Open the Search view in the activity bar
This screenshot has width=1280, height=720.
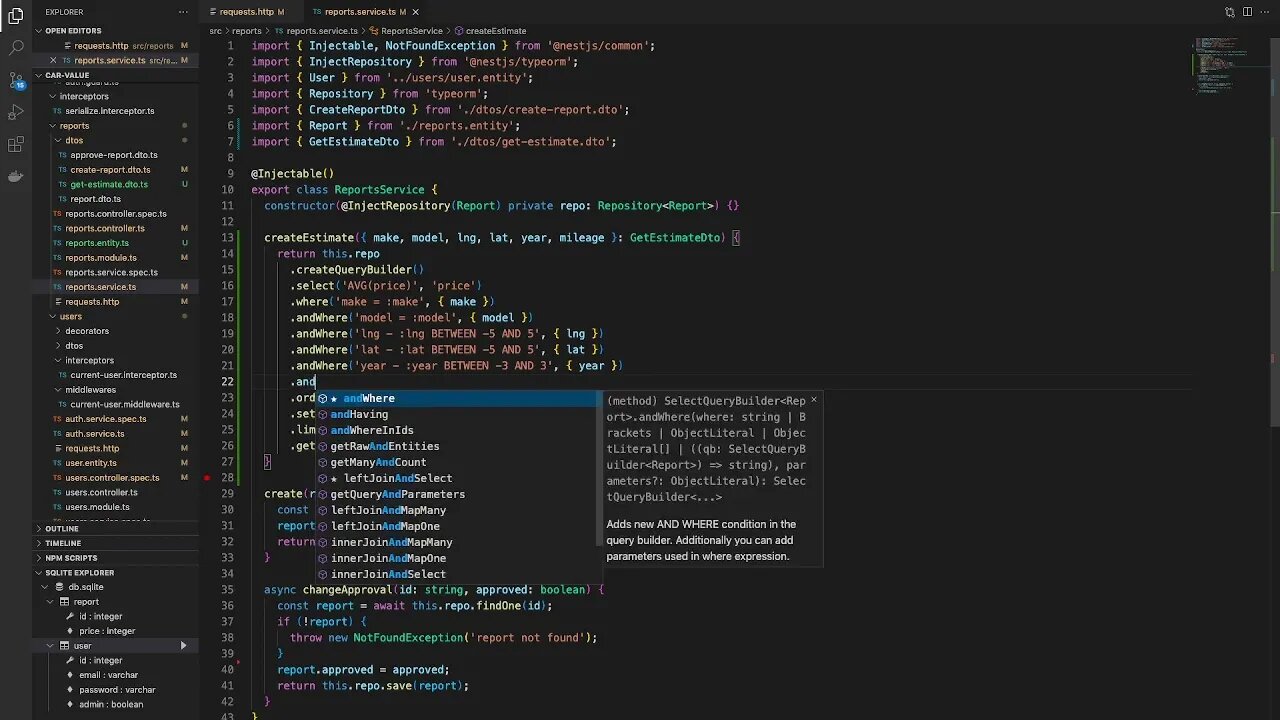click(x=16, y=47)
